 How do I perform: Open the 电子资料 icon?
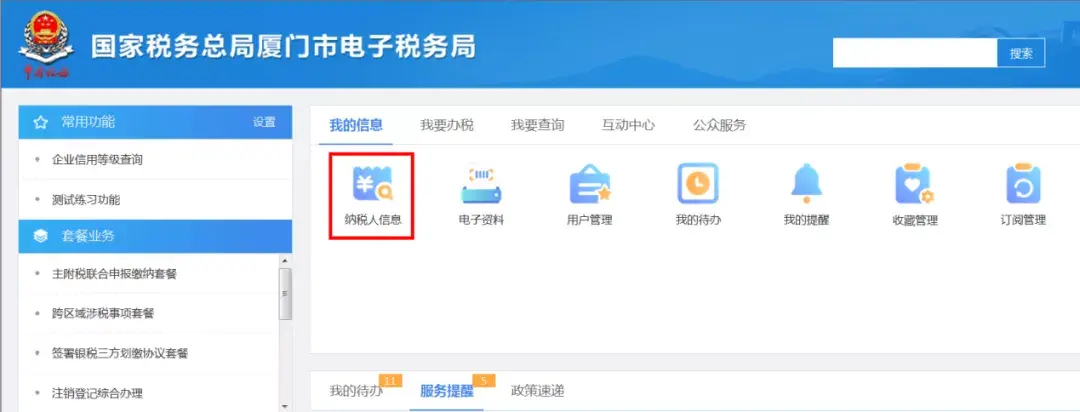(x=481, y=184)
